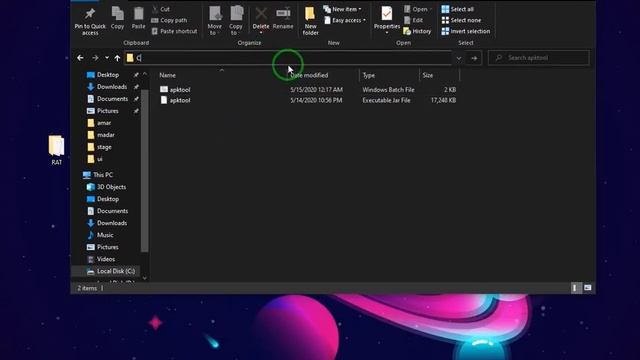This screenshot has height=360, width=640.
Task: Click Copy path command
Action: tap(169, 20)
